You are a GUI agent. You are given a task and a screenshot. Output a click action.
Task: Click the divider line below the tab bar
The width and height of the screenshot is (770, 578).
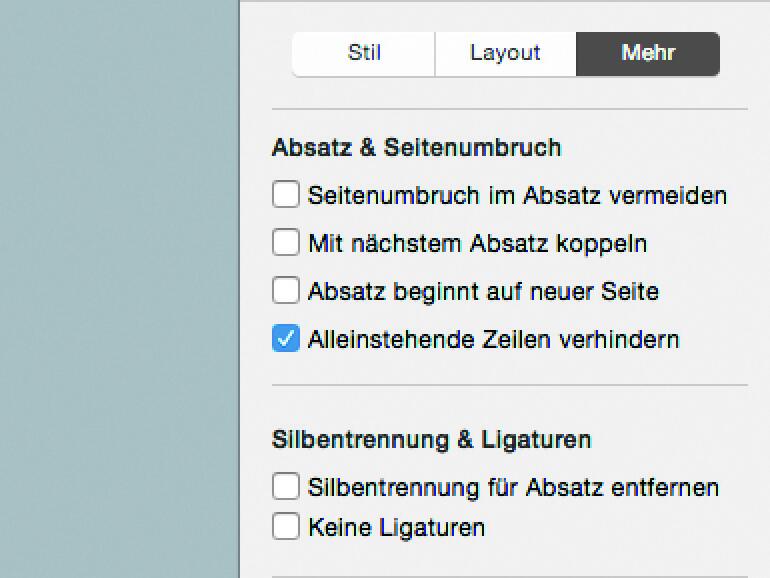[509, 109]
